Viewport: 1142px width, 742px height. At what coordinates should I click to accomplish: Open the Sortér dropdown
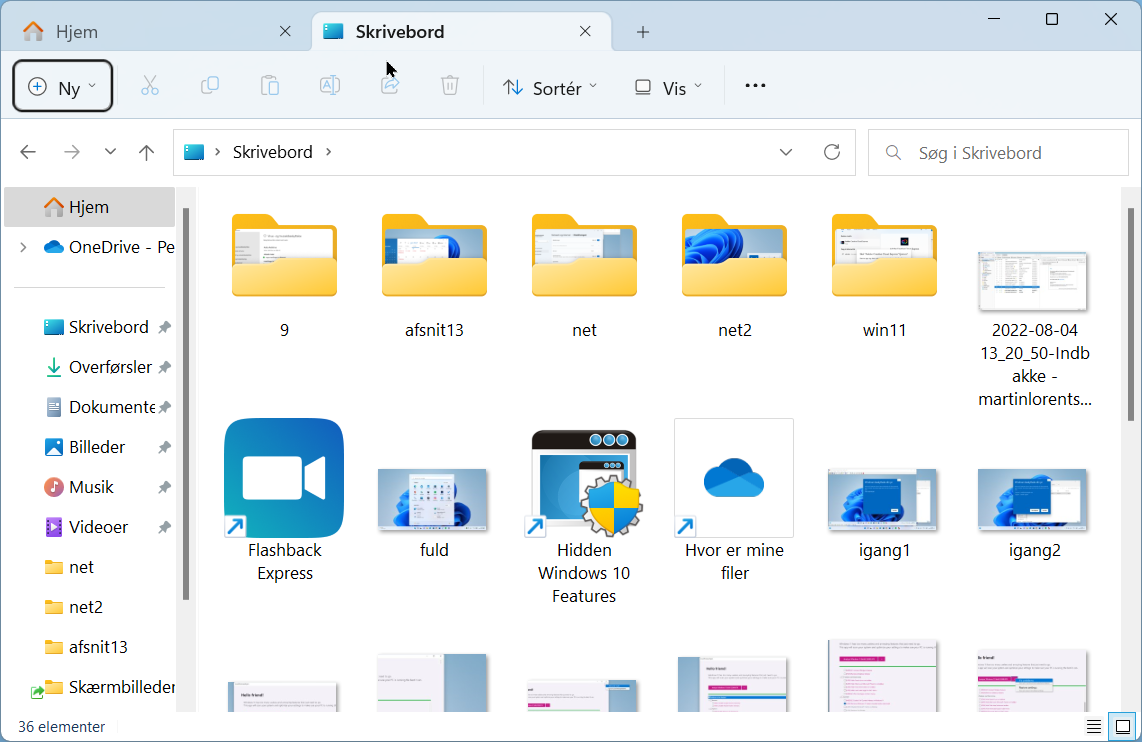[550, 88]
